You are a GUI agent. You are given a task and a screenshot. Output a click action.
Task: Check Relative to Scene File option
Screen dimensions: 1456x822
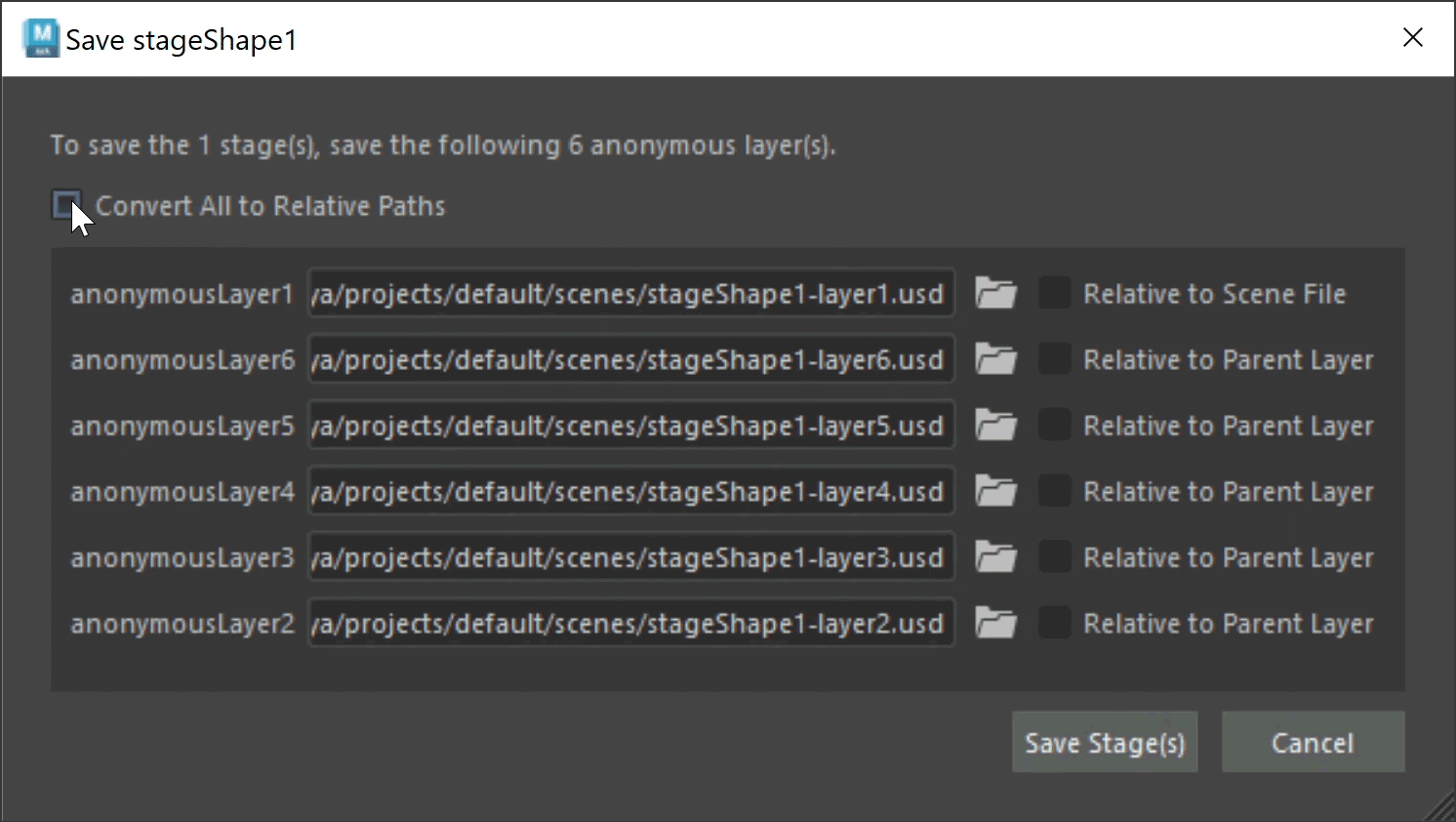pos(1054,293)
